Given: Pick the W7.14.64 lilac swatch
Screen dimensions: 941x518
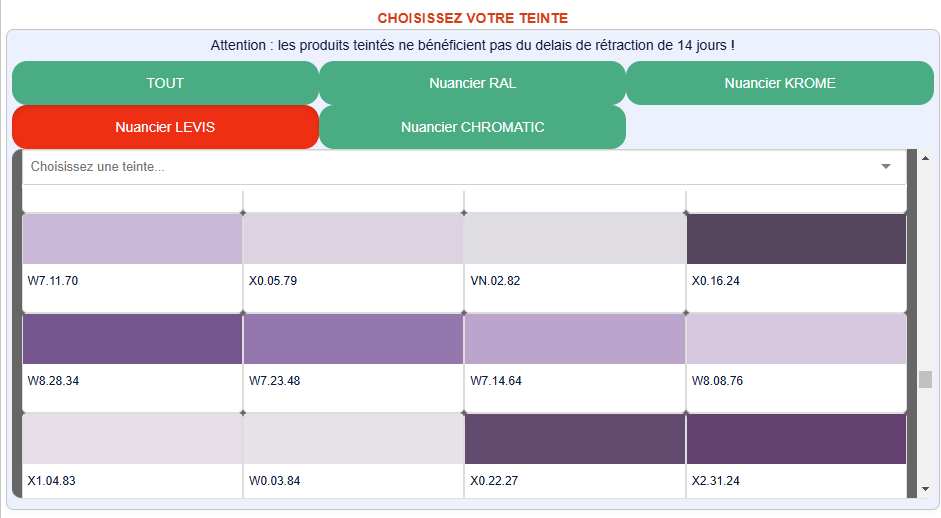Looking at the screenshot, I should [575, 339].
